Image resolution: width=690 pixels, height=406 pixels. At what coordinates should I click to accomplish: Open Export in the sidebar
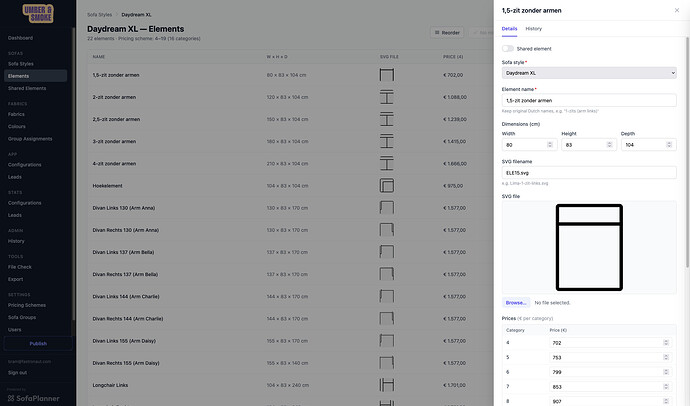point(15,279)
